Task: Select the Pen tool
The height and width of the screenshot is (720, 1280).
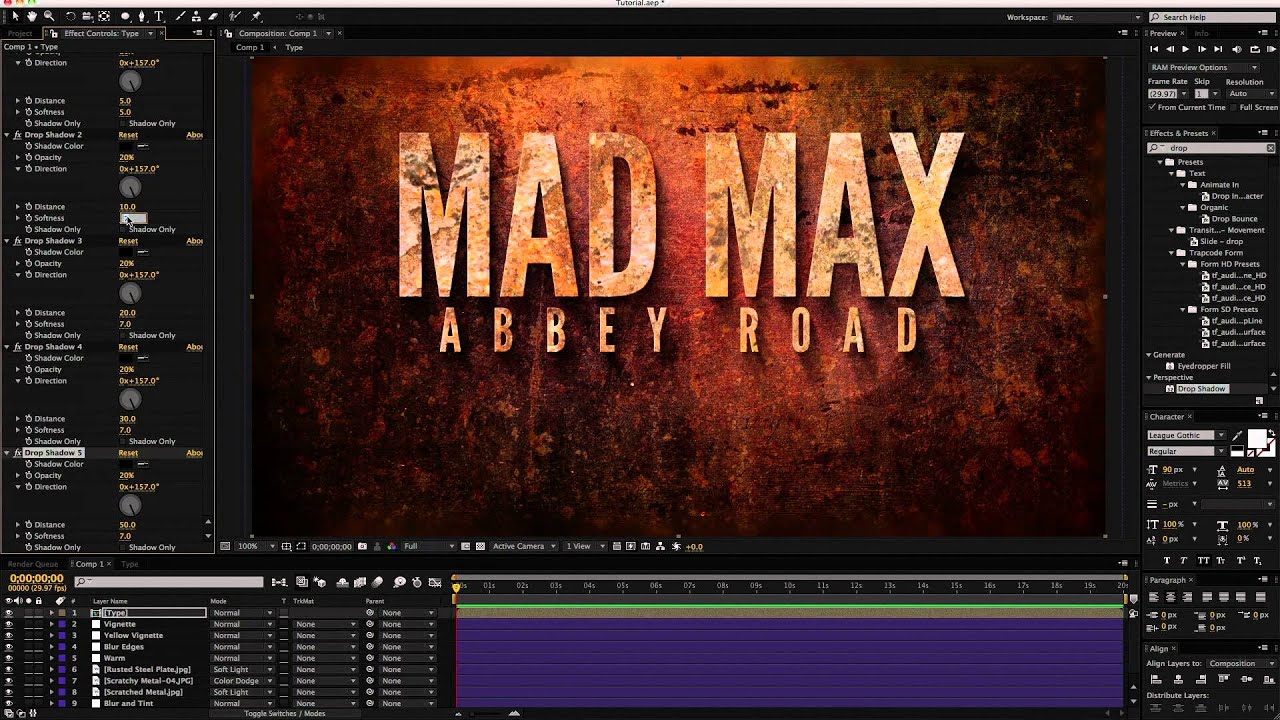Action: tap(142, 16)
